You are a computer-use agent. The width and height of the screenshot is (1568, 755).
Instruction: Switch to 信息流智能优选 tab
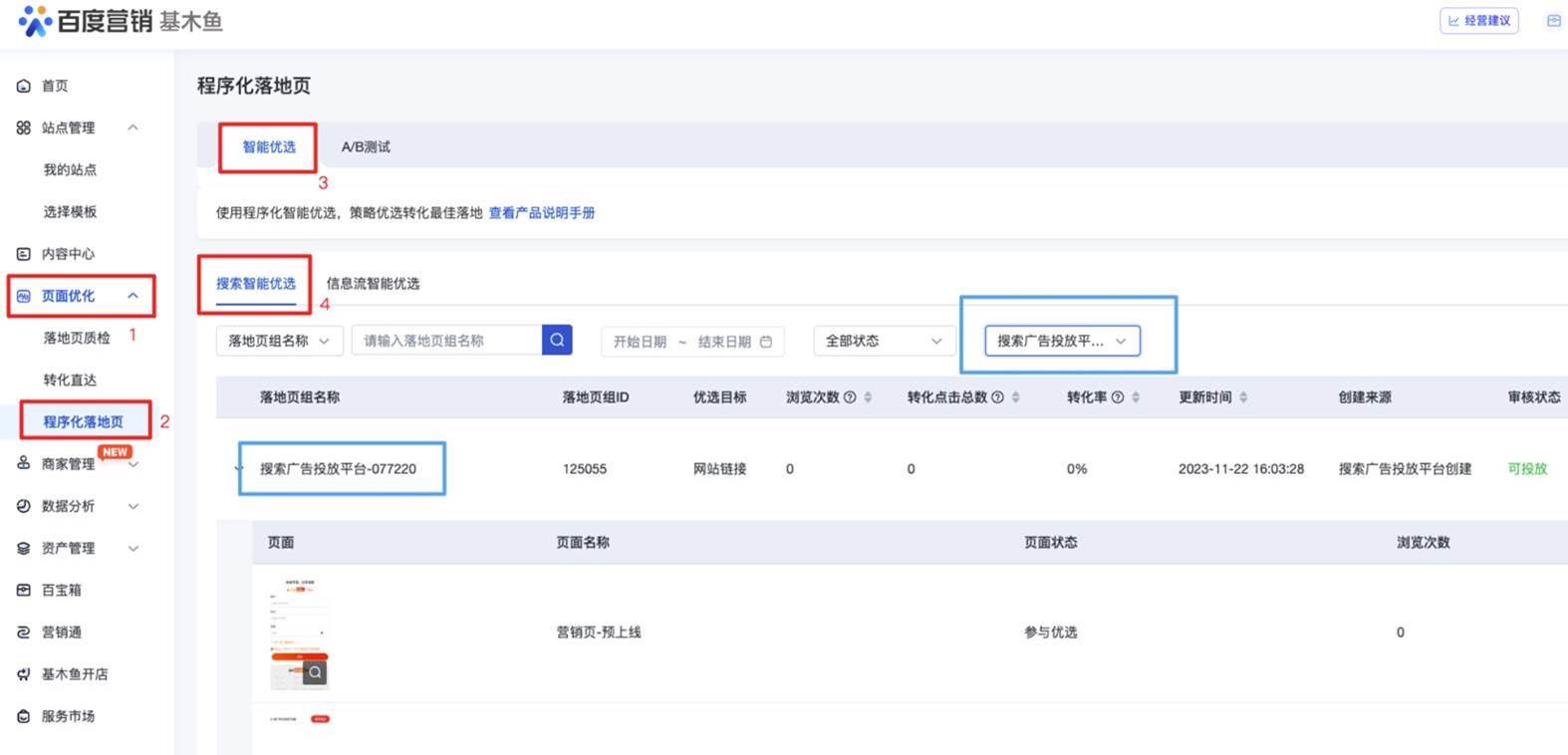tap(373, 284)
